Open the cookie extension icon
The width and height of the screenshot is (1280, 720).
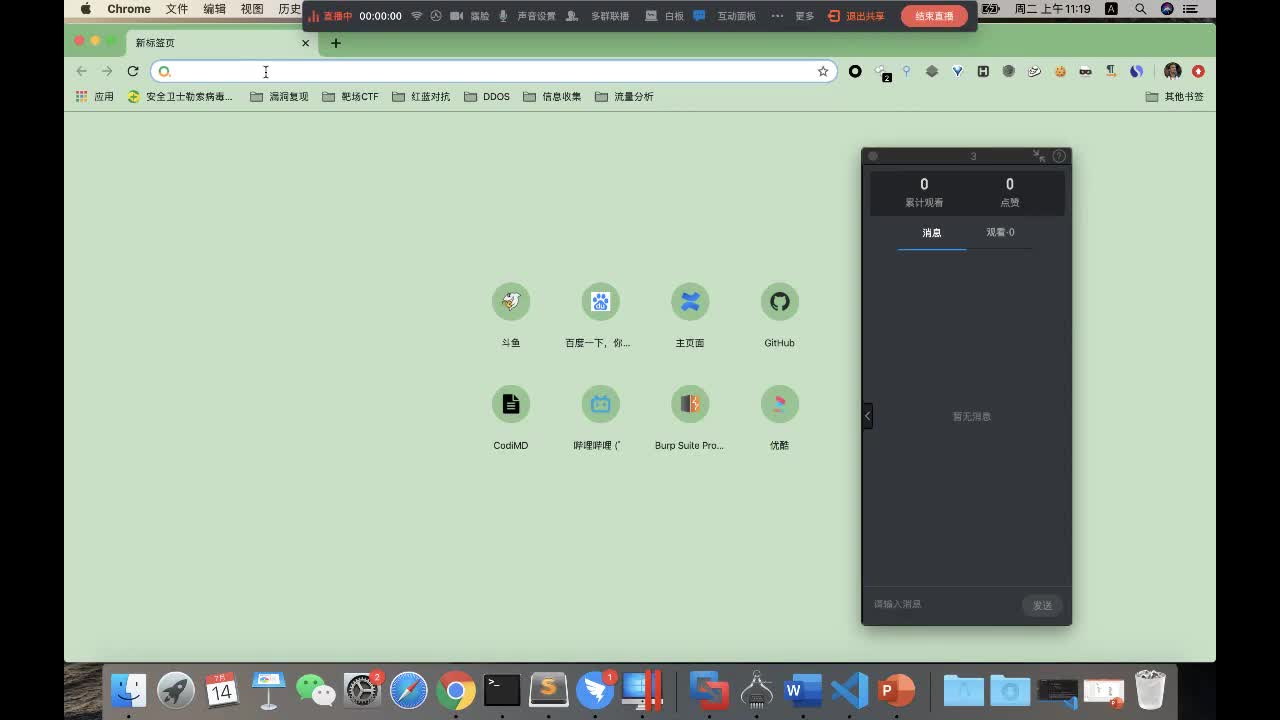pyautogui.click(x=1060, y=71)
